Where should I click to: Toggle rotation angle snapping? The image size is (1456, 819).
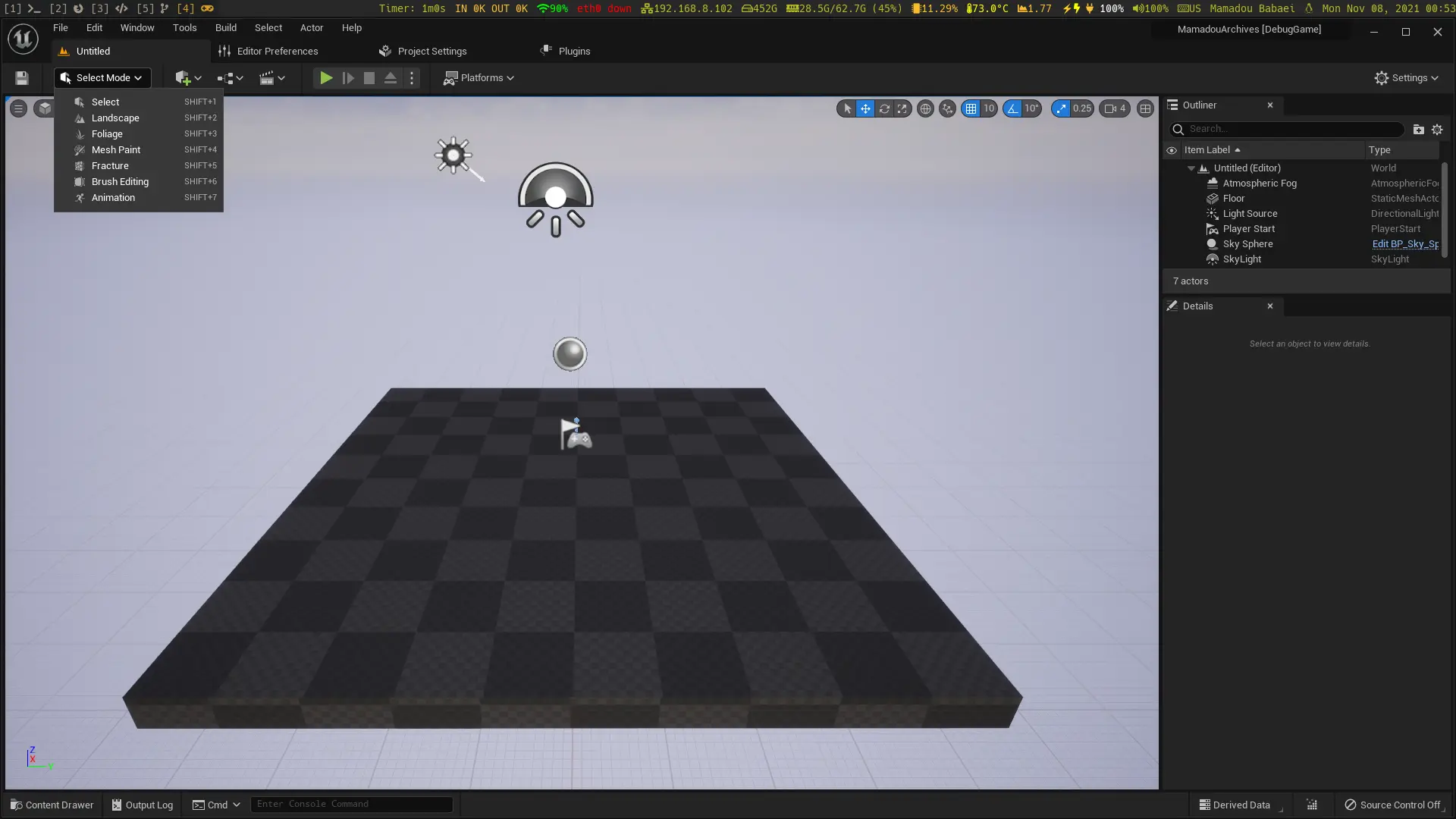point(1012,108)
